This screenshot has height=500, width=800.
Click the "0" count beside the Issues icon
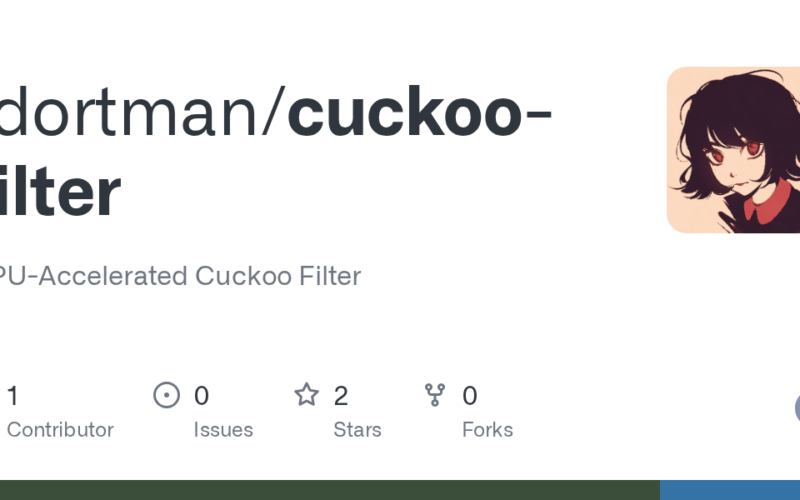(201, 396)
